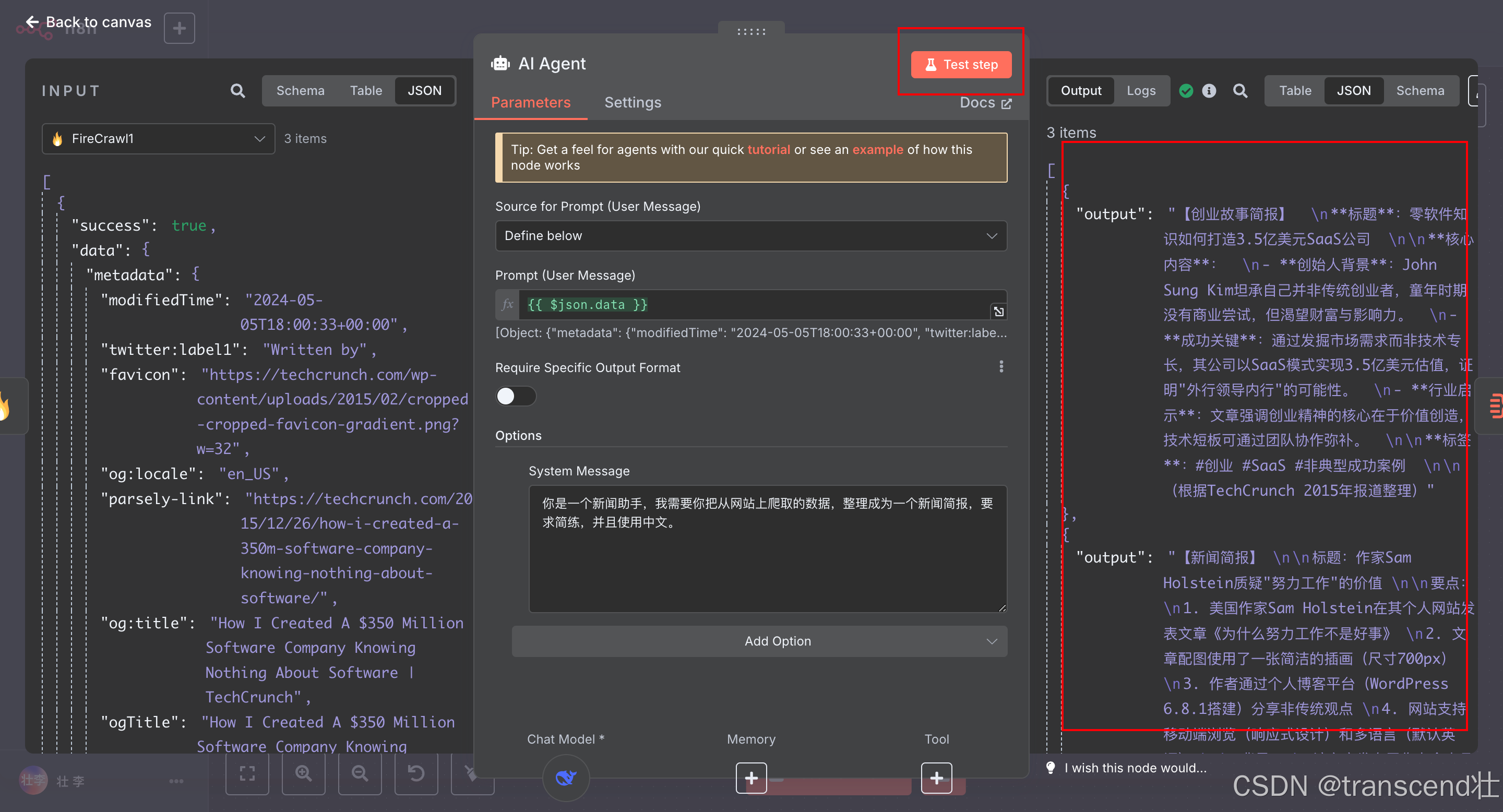Screen dimensions: 1503x812
Task: Go back to canvas via the arrow link
Action: 89,22
